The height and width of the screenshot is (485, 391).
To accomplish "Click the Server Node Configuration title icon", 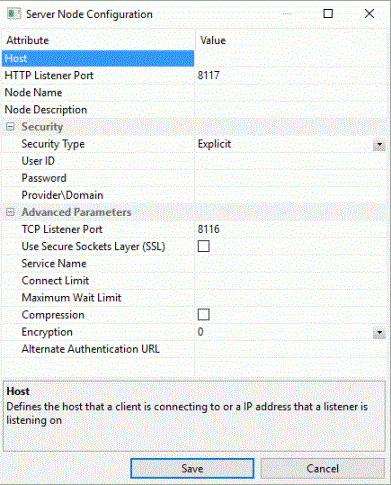I will 14,14.
